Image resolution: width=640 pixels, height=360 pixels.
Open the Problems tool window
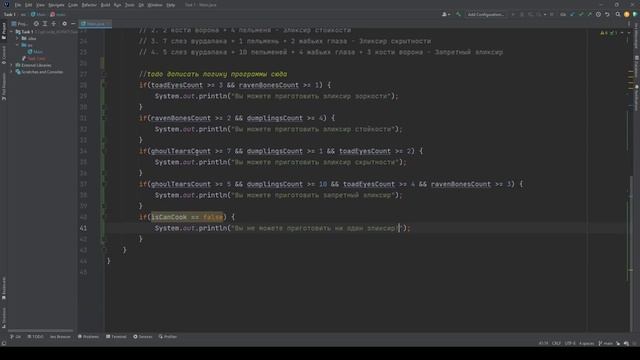coord(88,337)
